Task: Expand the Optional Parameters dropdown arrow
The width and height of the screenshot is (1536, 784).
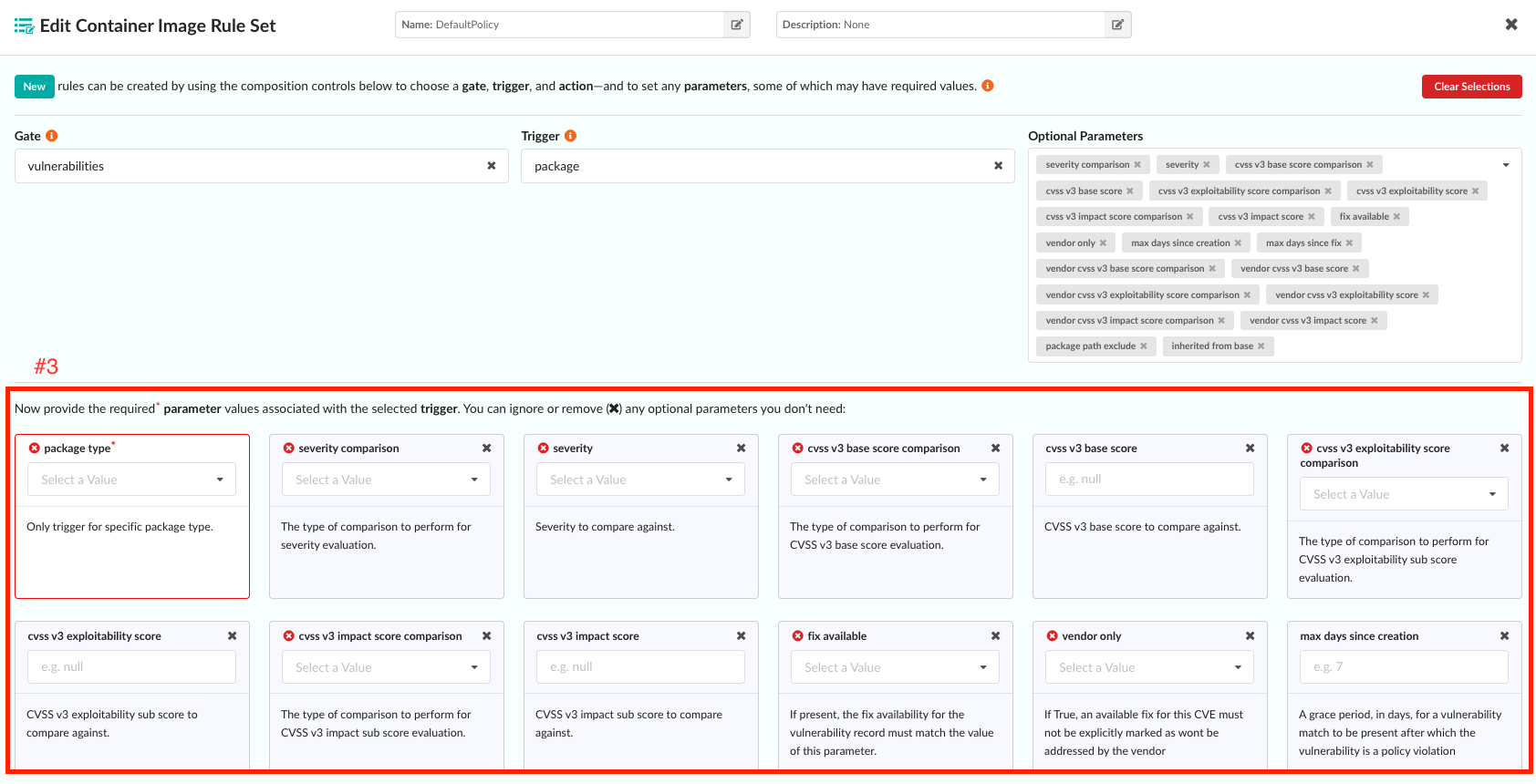Action: click(1506, 165)
